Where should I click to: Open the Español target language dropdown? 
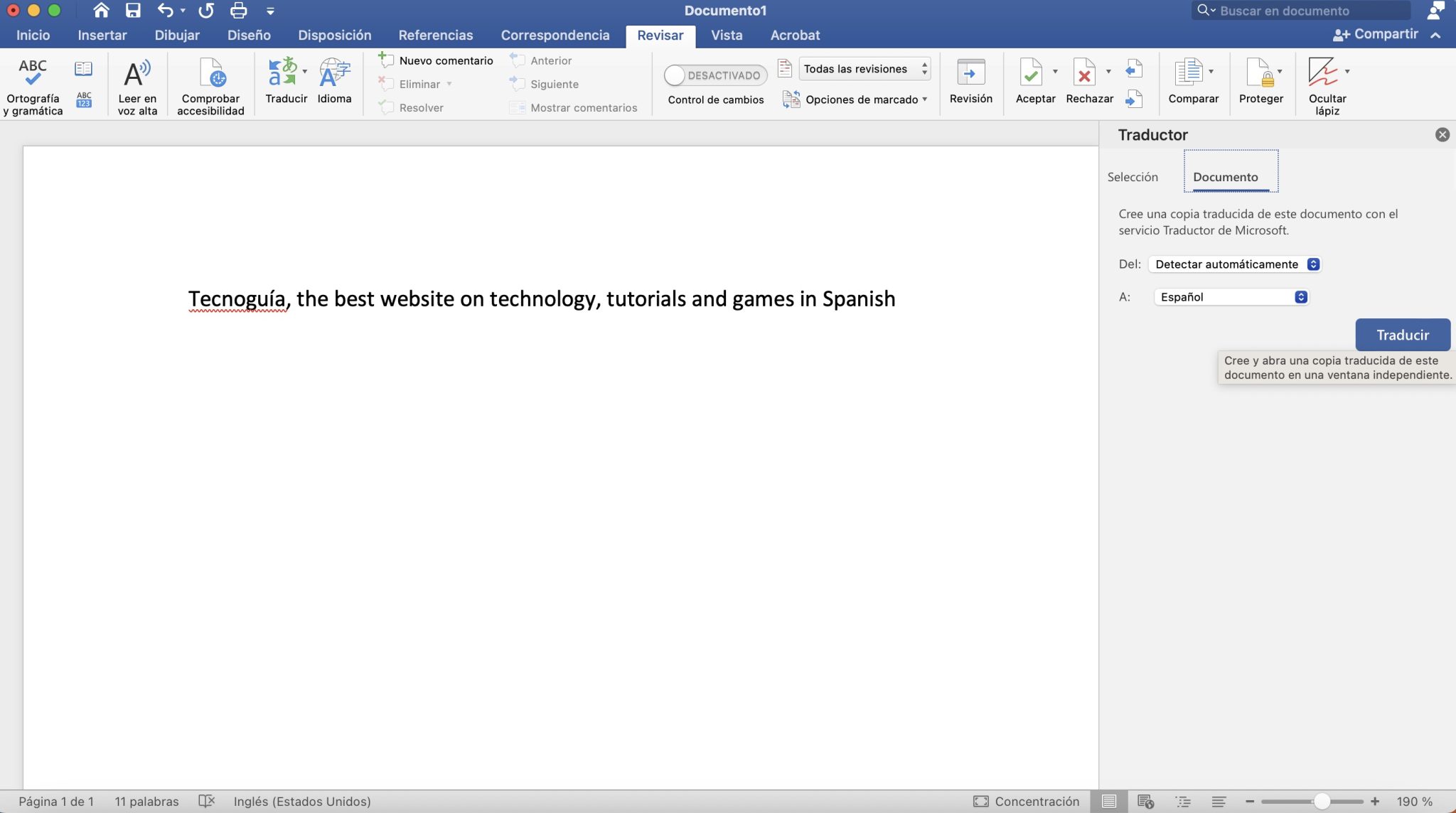point(1231,296)
